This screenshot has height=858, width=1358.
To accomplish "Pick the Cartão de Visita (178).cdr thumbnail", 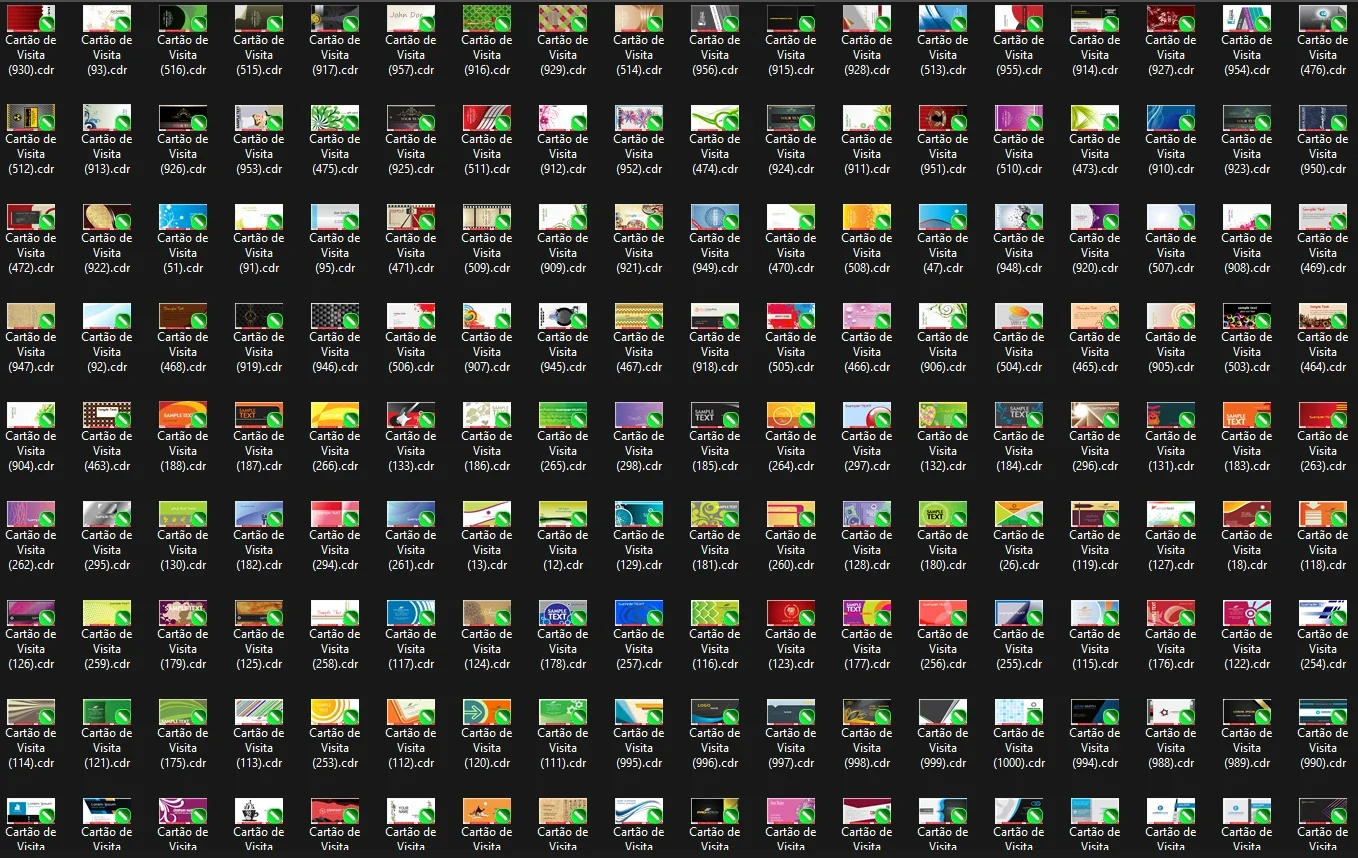I will point(563,612).
